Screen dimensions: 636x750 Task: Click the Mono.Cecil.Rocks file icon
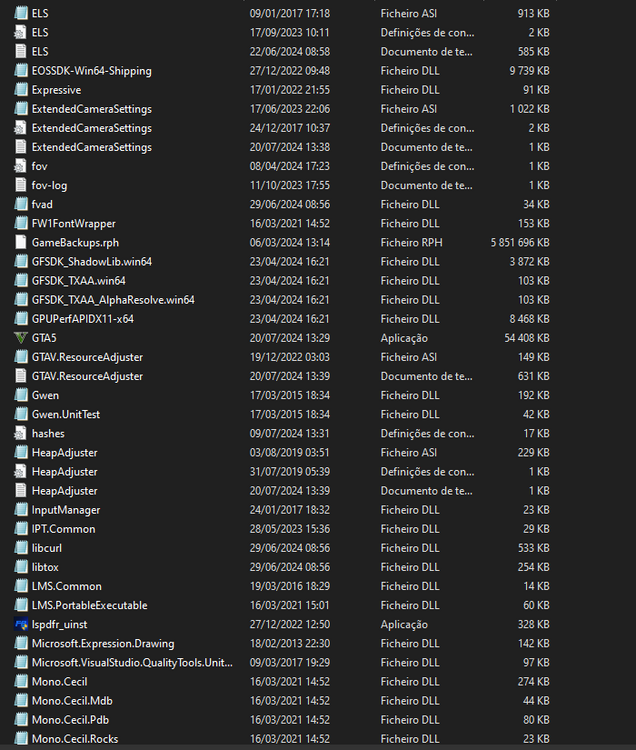[21, 739]
